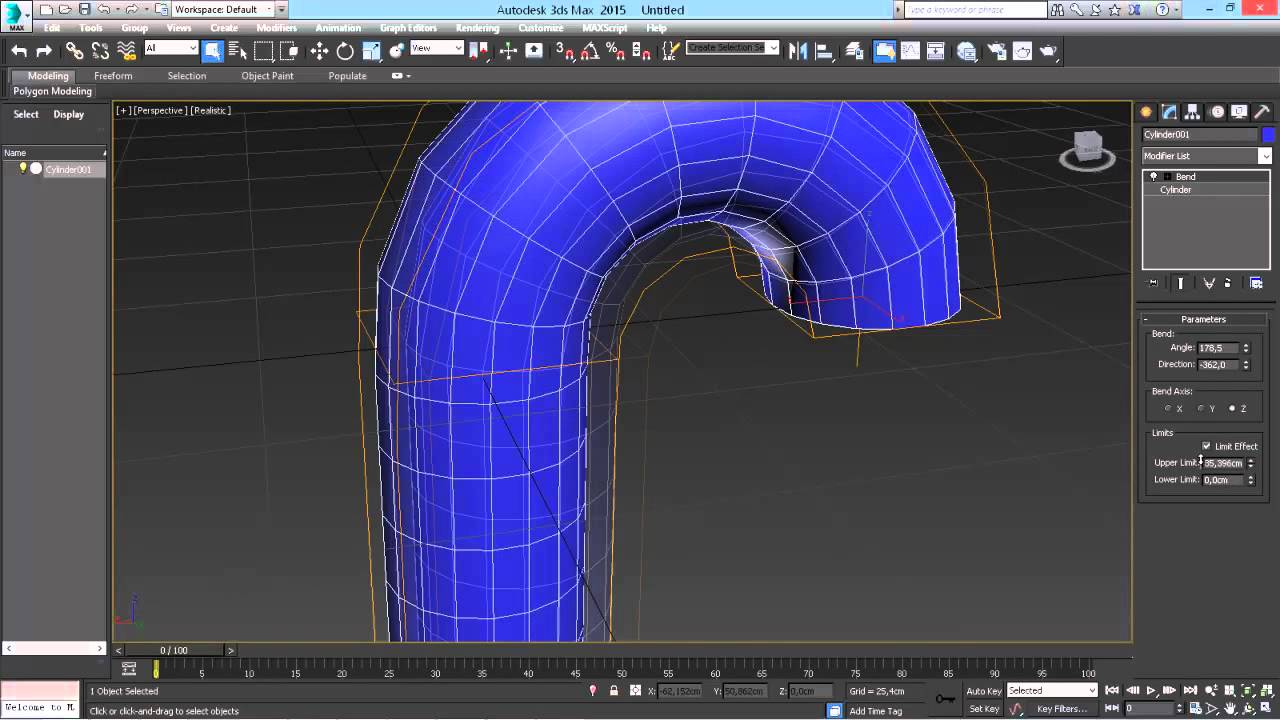Select the Unlink Selection tool
The image size is (1280, 720).
(100, 51)
